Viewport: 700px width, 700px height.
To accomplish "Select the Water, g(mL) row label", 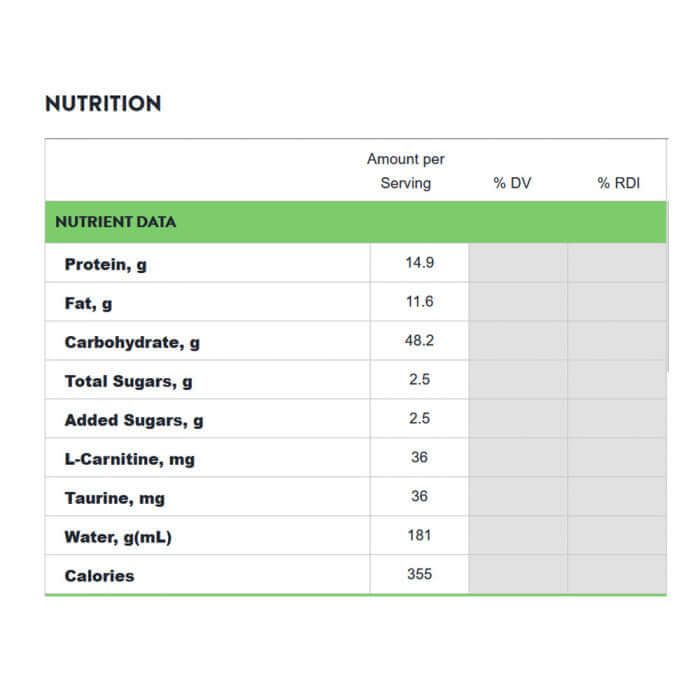I will point(118,537).
